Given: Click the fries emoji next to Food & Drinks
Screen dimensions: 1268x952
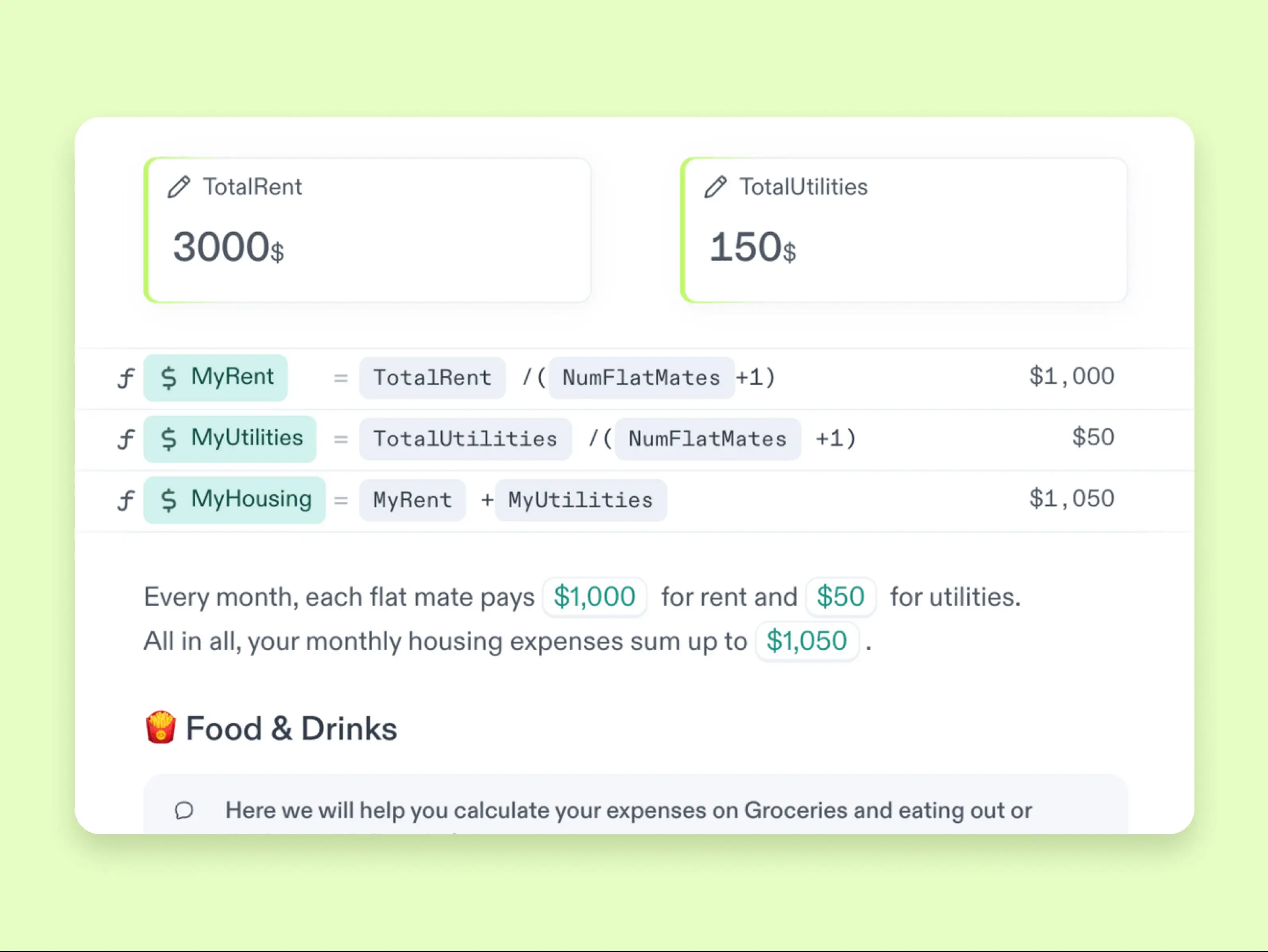Looking at the screenshot, I should pos(161,727).
